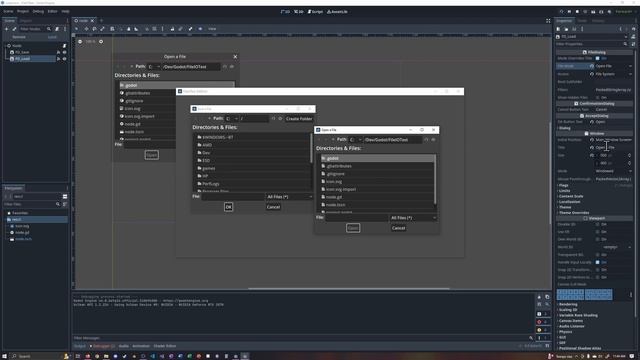Switch to Script workspace
640x360 pixels.
pos(315,12)
